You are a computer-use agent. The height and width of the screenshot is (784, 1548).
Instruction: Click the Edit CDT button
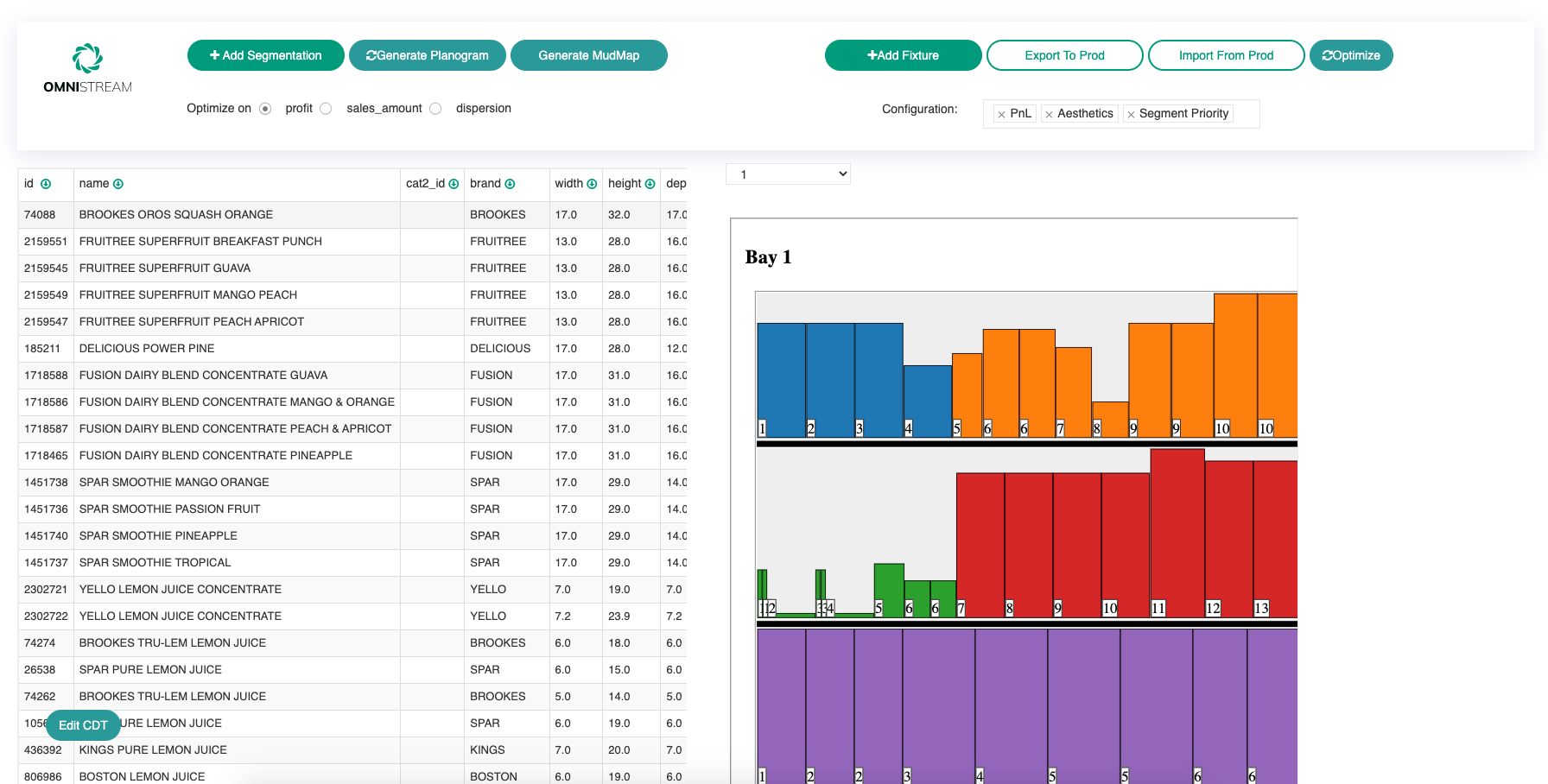[x=83, y=725]
